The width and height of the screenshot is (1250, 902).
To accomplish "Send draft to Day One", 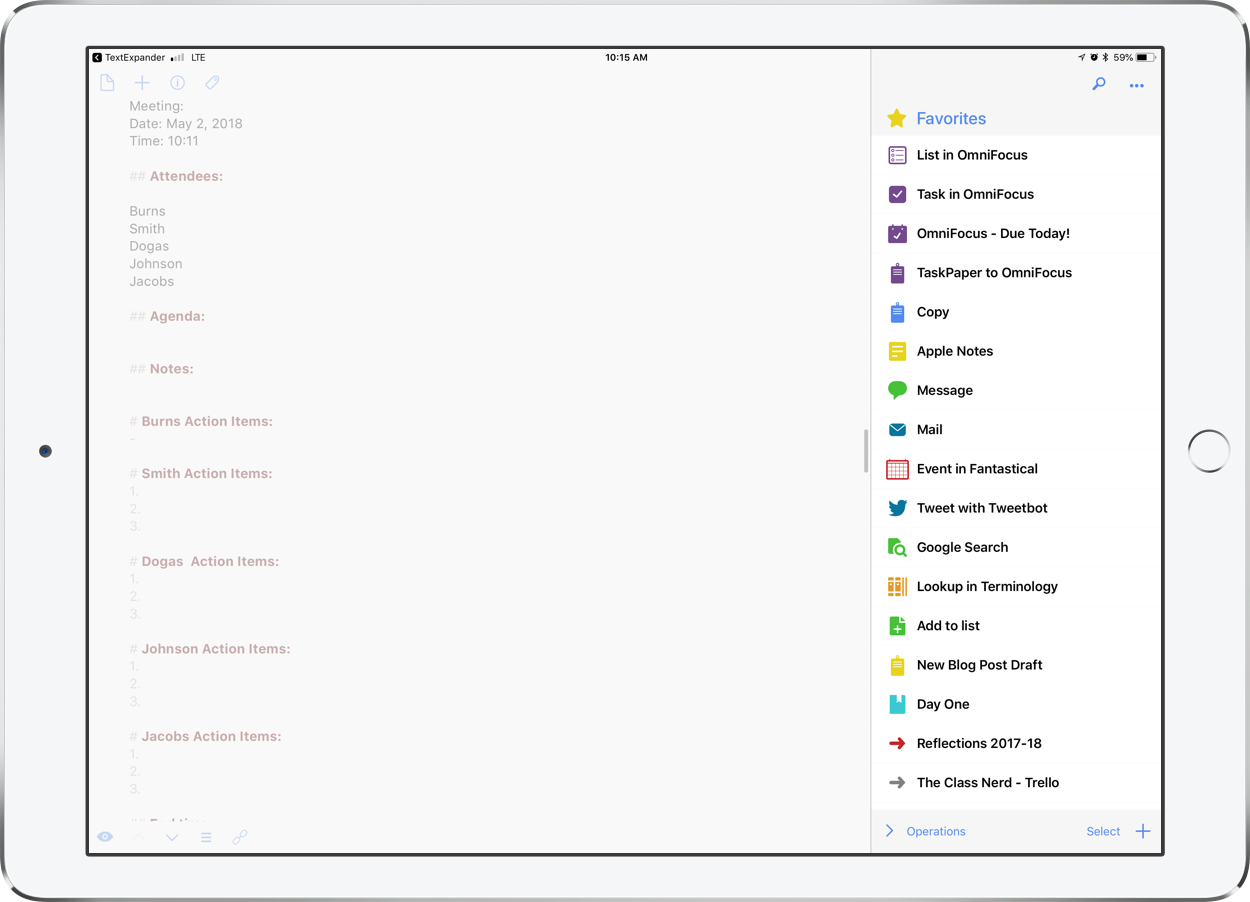I will coord(1016,704).
